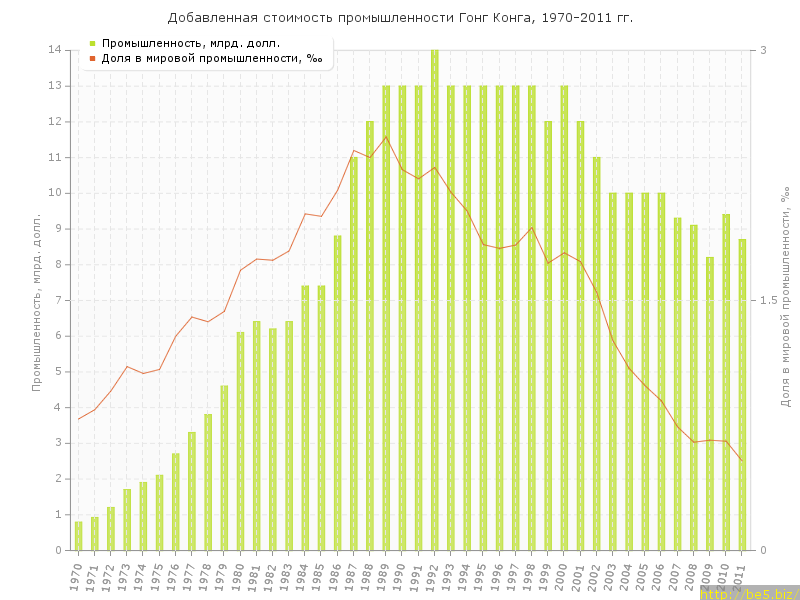Click the left axis title 'Промышленность, млрд. долл.'
The width and height of the screenshot is (800, 600).
click(x=37, y=300)
